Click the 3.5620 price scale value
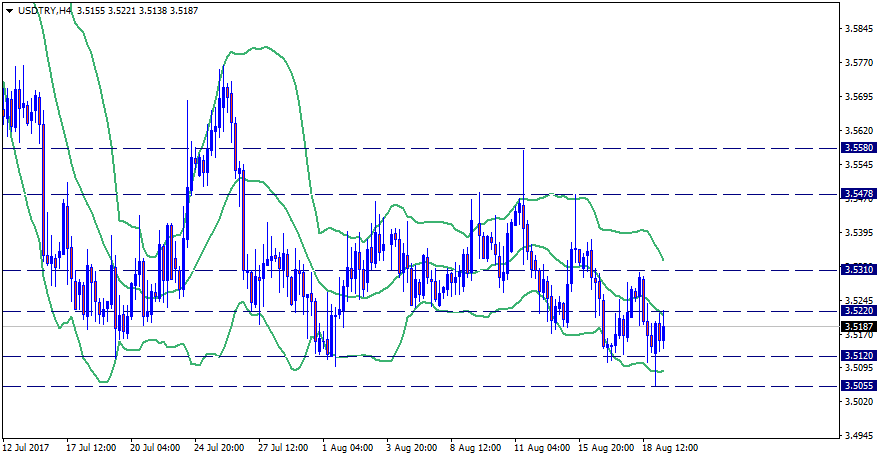 857,131
